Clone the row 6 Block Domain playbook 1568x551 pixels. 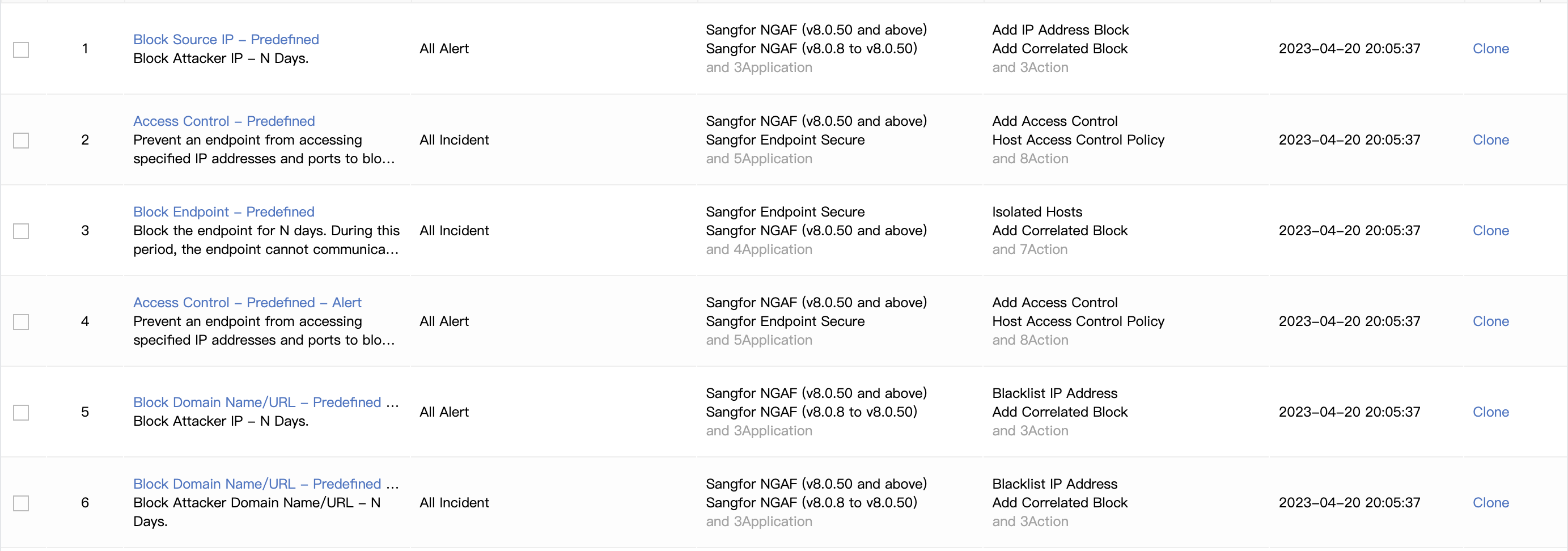click(1491, 503)
